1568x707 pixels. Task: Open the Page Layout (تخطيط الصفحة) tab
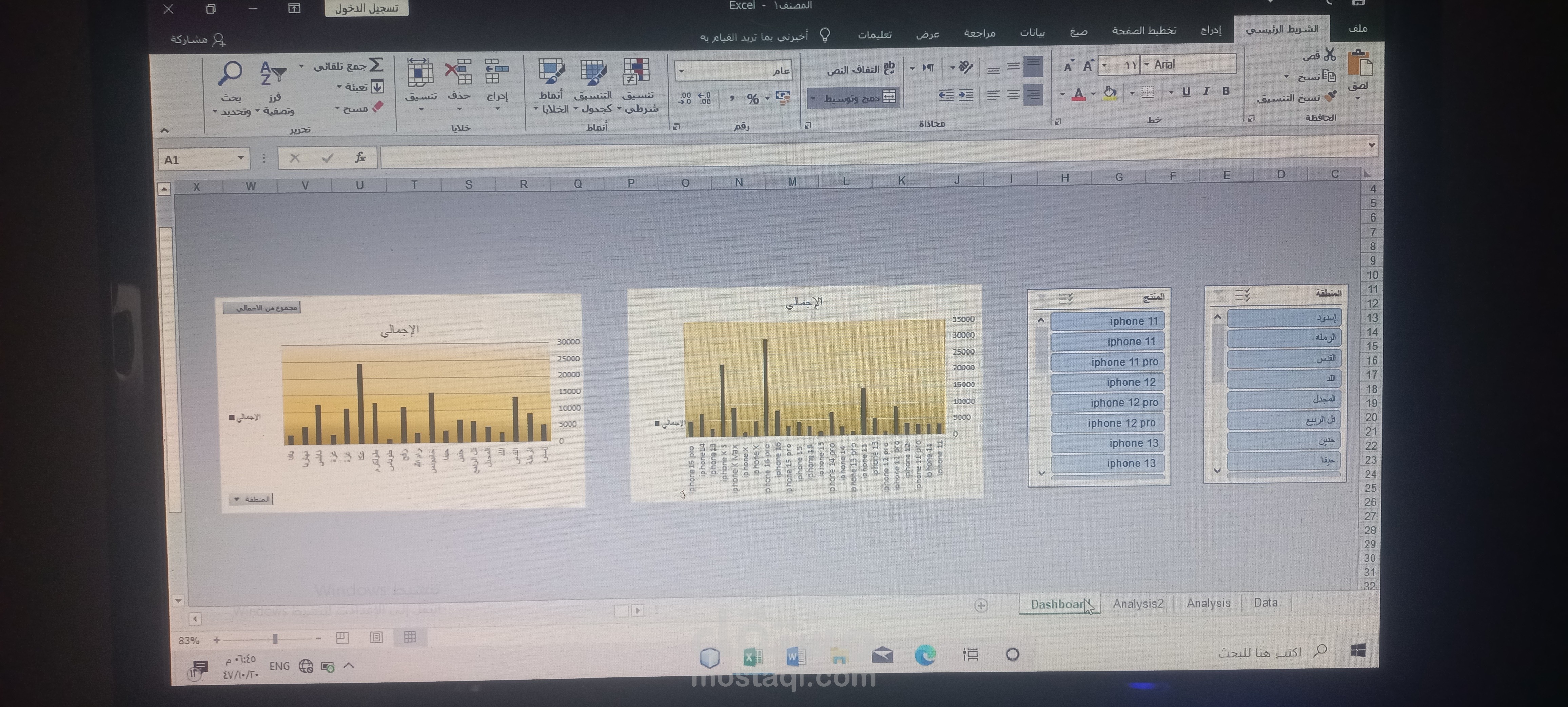click(1144, 31)
